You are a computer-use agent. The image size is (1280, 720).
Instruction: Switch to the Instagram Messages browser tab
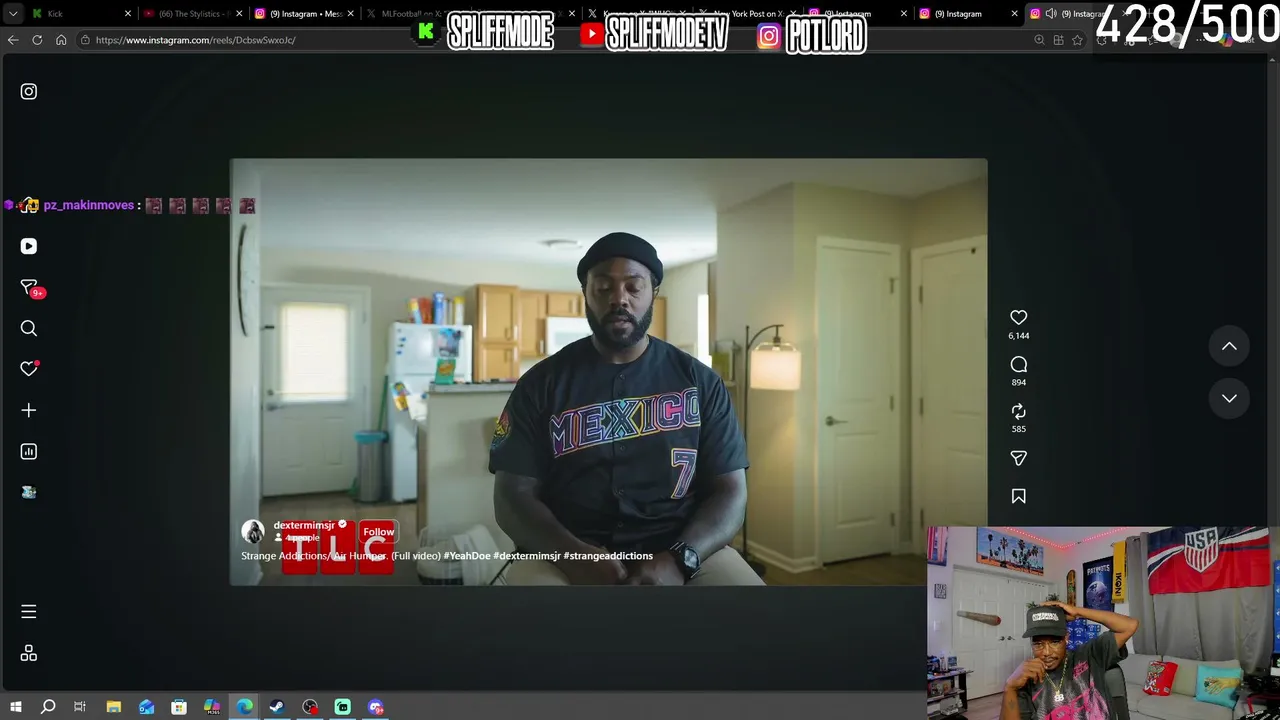click(305, 14)
